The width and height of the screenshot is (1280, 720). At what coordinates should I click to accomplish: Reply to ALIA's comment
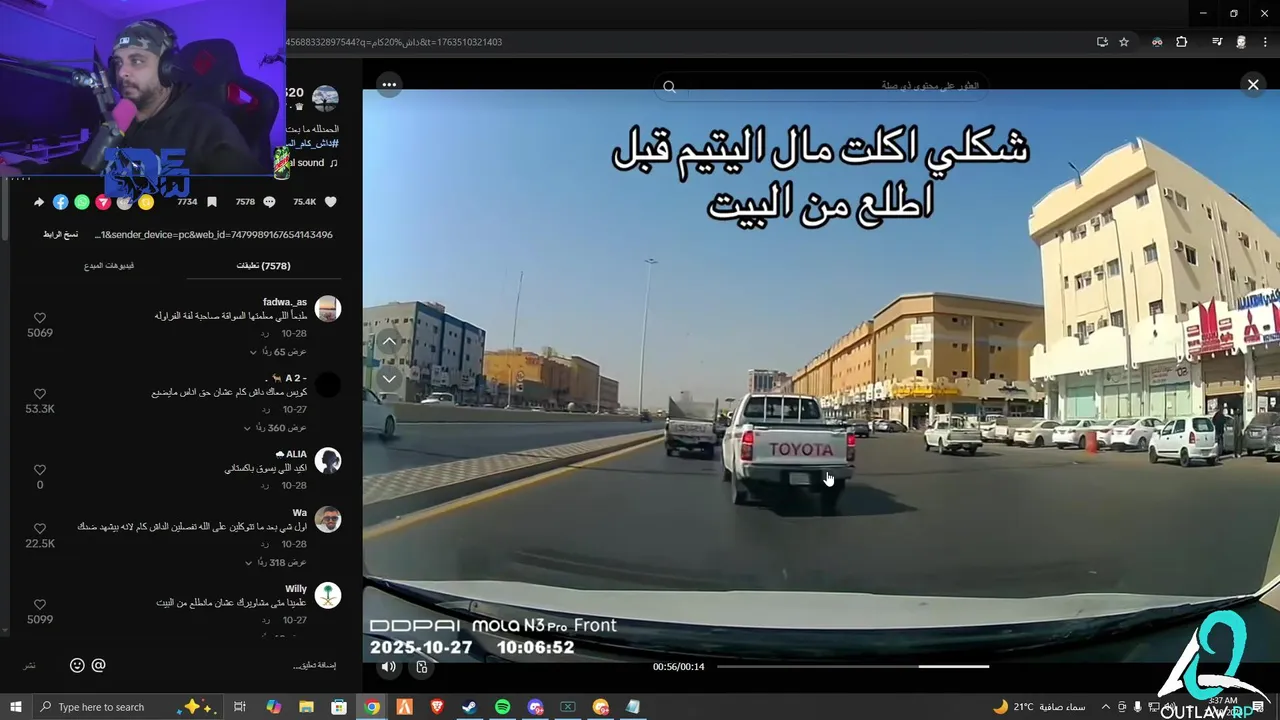(265, 485)
